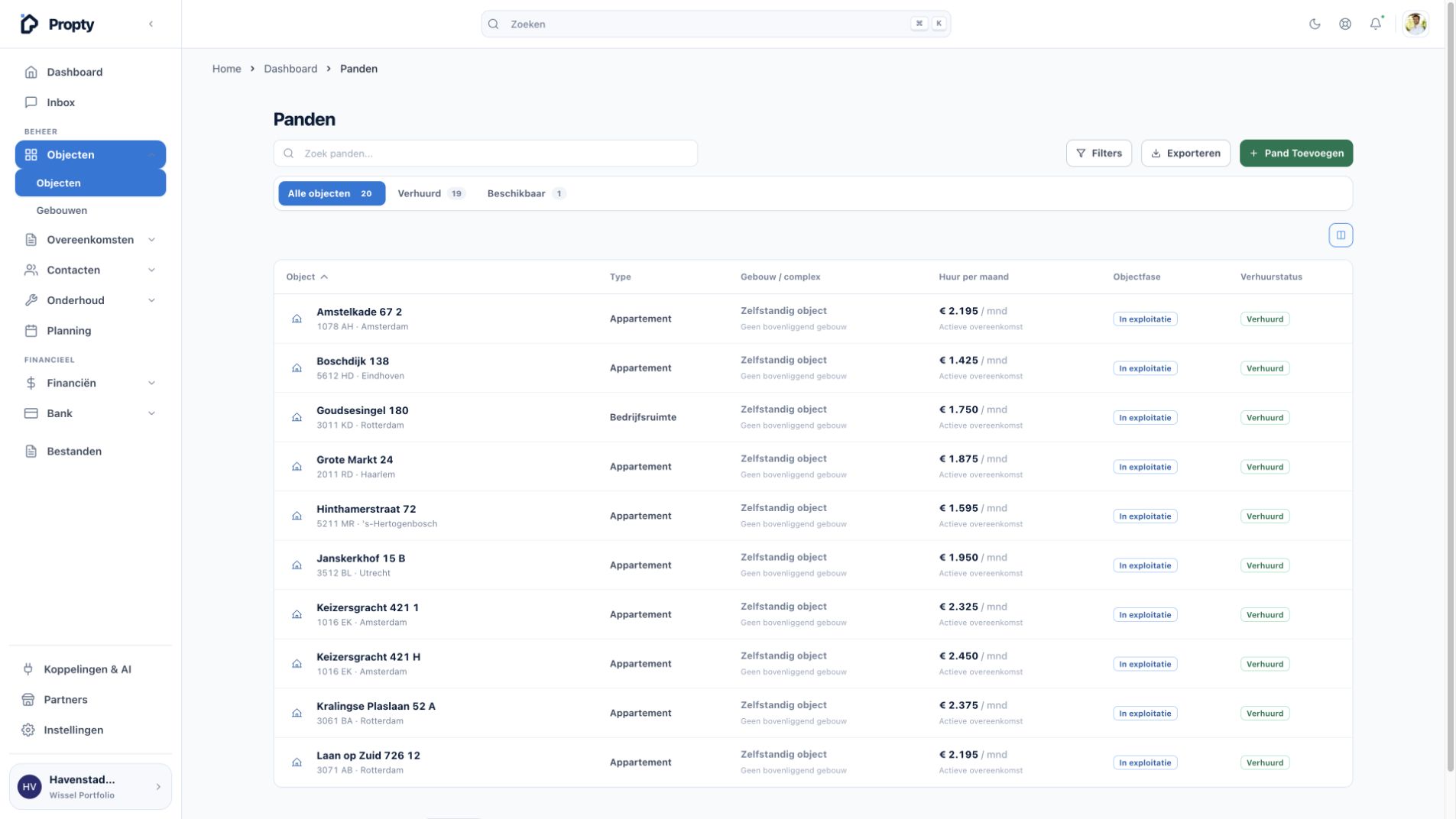Go to Dashboard breadcrumb link
The height and width of the screenshot is (819, 1456).
290,69
